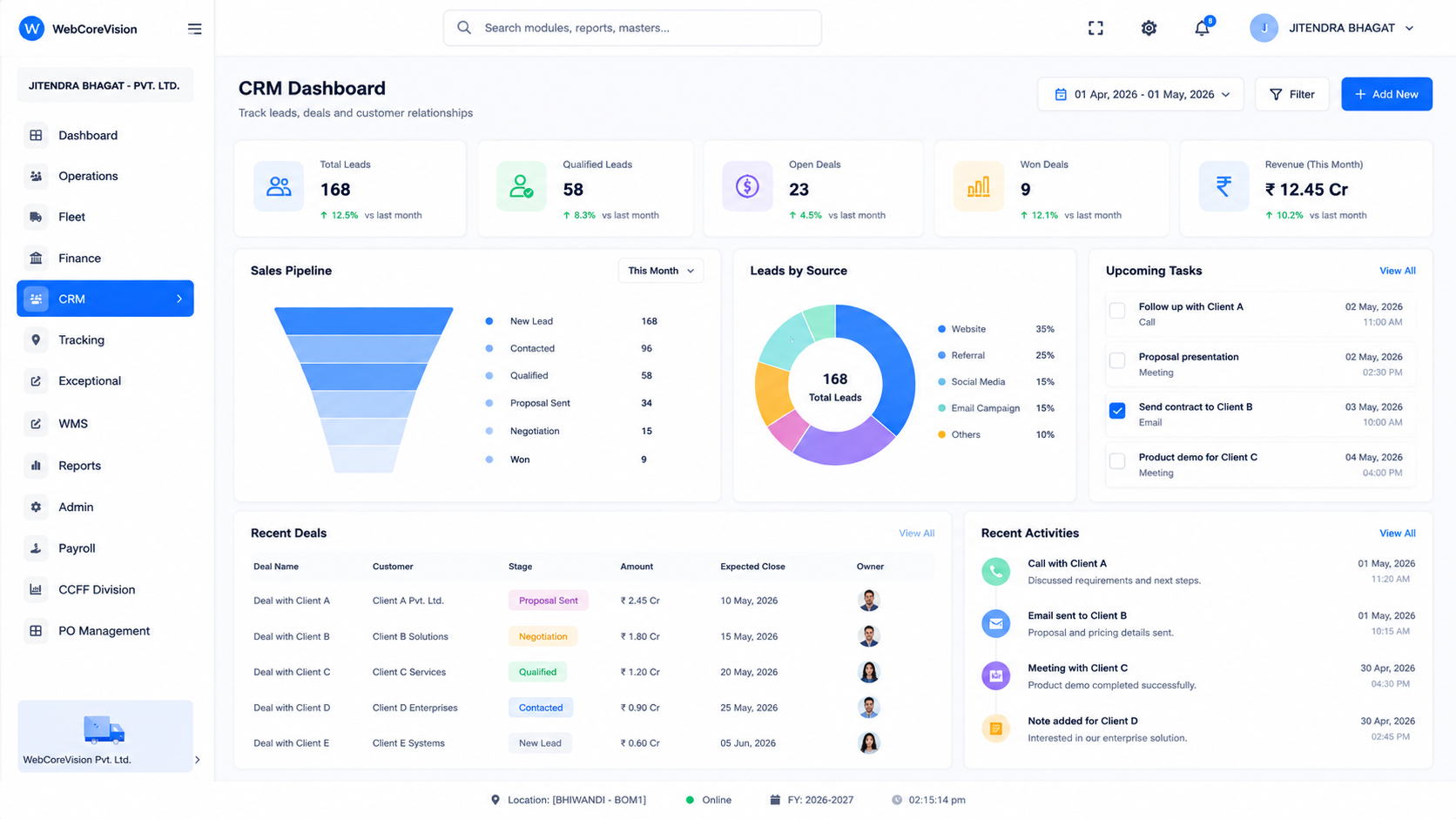1456x819 pixels.
Task: Check the Product demo for Client C task
Action: click(1117, 461)
